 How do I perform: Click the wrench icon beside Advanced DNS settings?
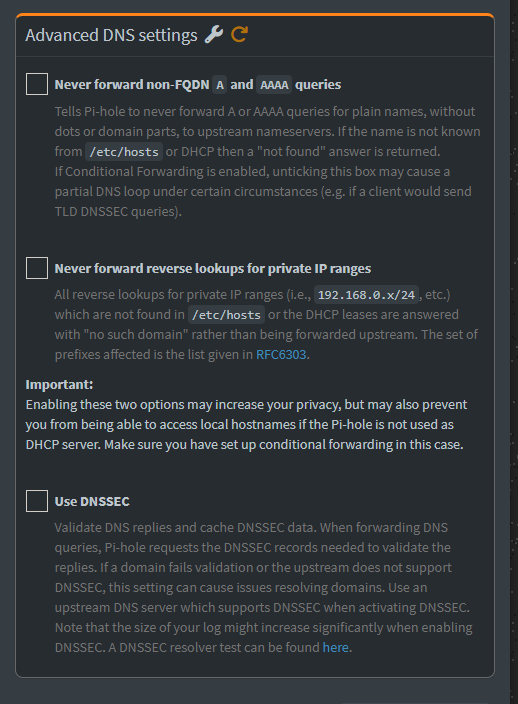(x=214, y=35)
